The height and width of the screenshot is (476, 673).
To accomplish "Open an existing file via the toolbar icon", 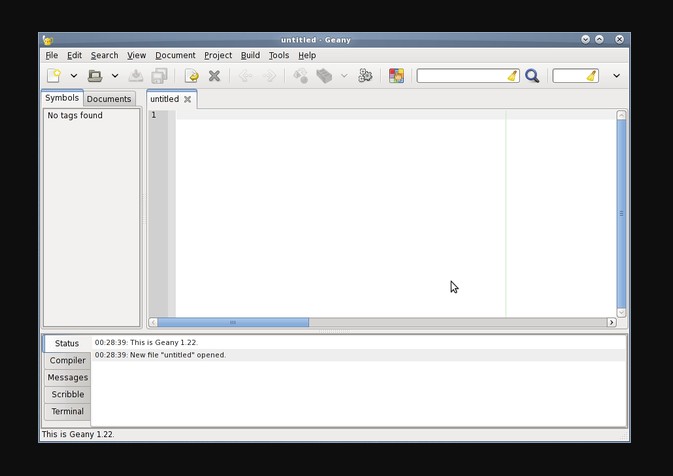I will coord(95,76).
